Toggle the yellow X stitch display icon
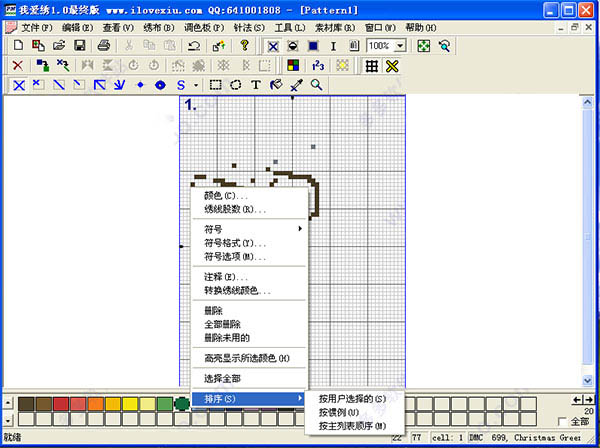600x448 pixels. 392,66
